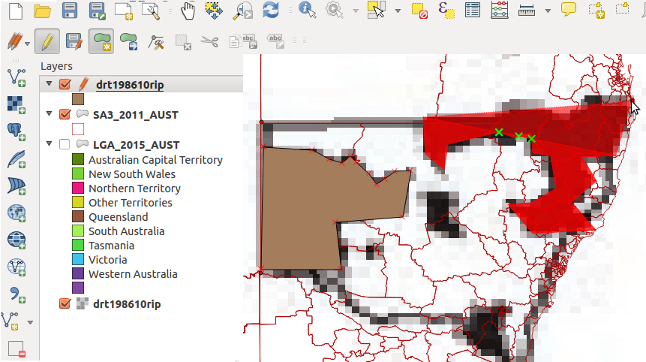Collapse the LGA_2015_AUST layer legend
Viewport: 646px width, 362px height.
pos(49,144)
